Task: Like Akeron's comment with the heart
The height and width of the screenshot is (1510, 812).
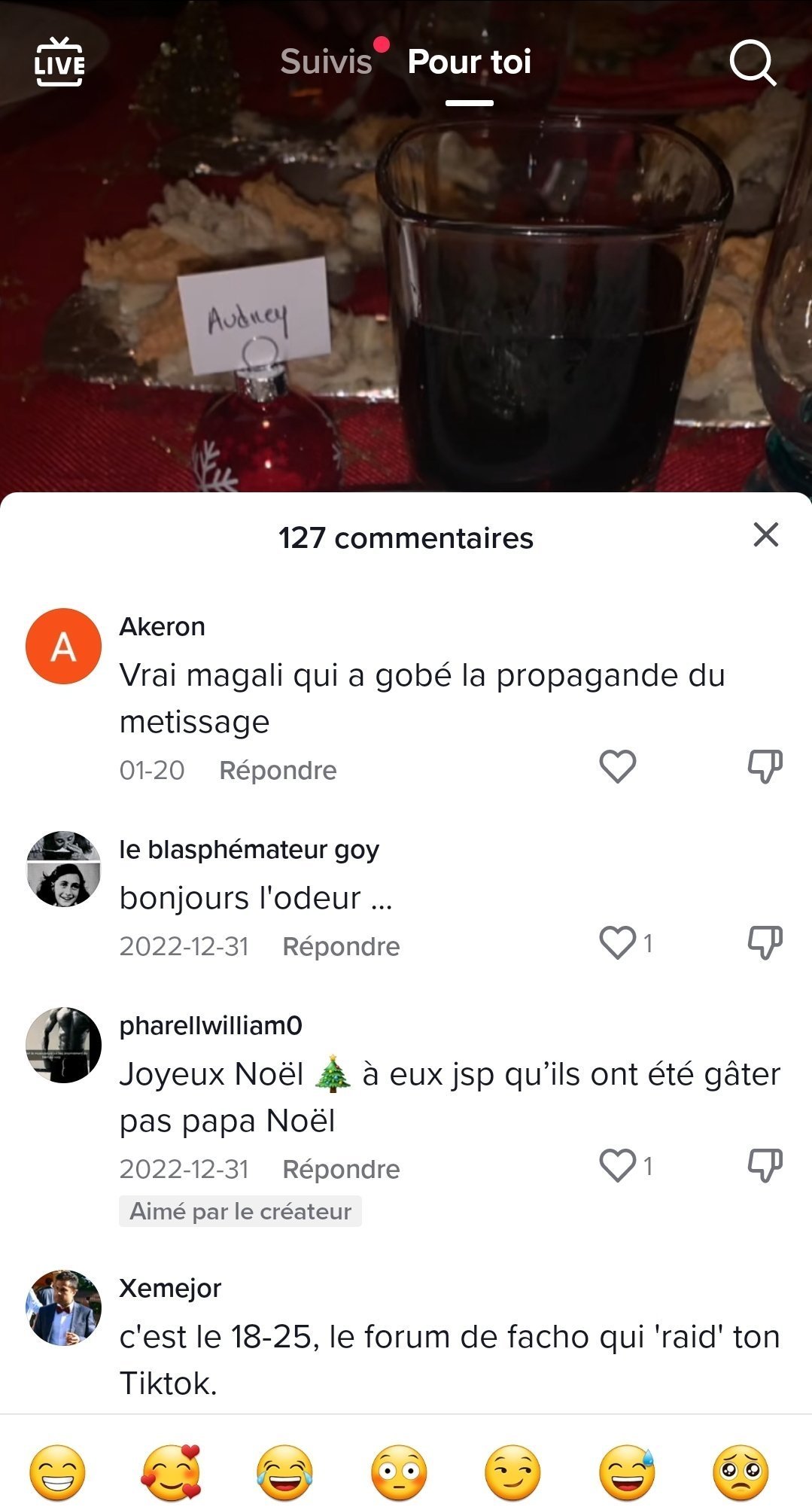Action: [618, 766]
